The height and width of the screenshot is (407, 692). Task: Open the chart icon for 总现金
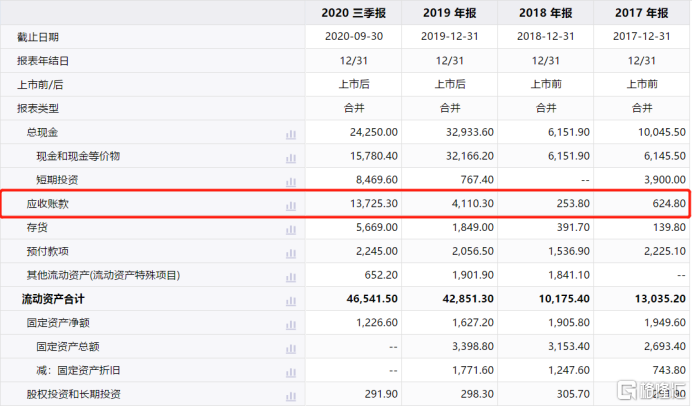(291, 133)
